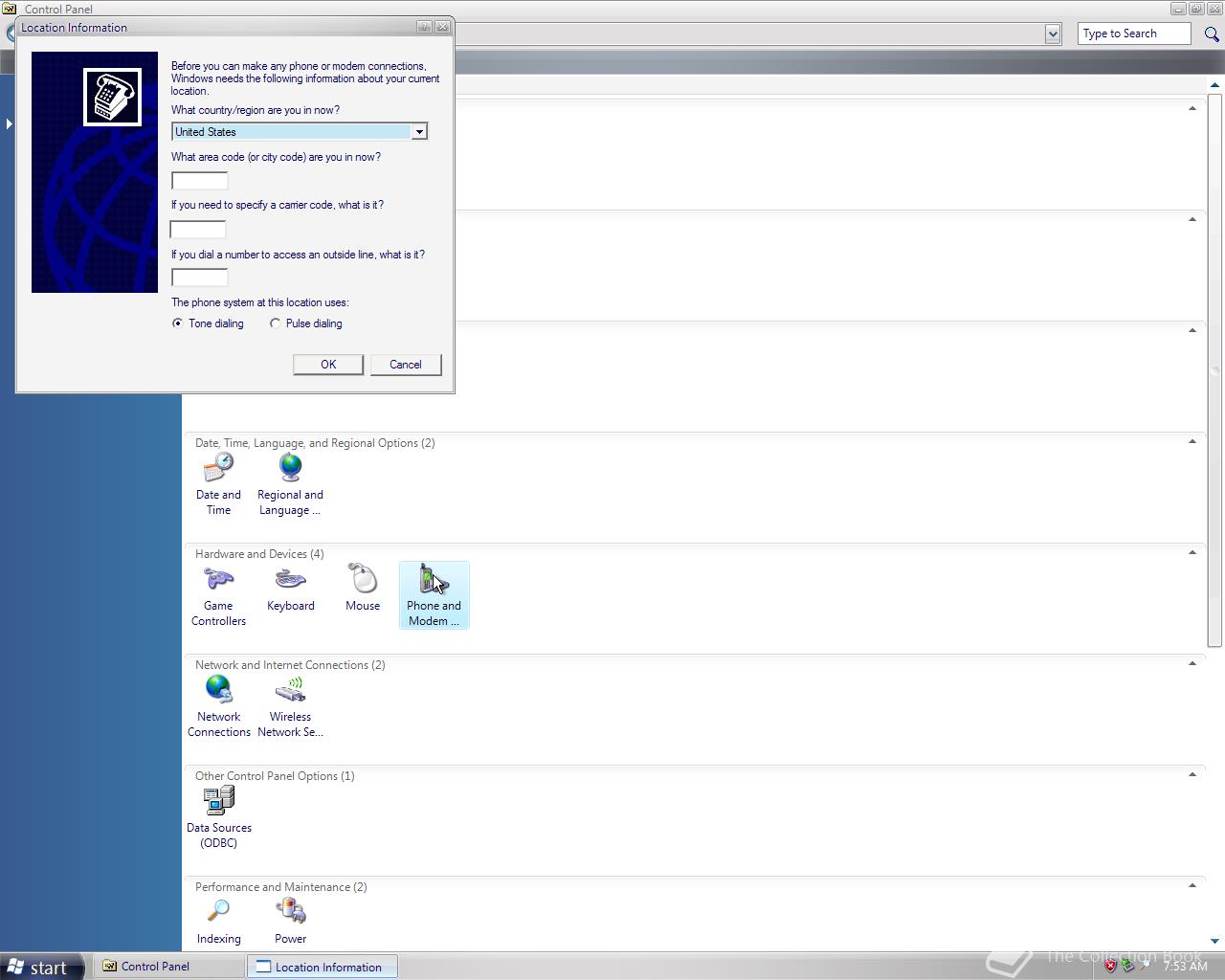Click the Type to Search box
The image size is (1225, 980).
click(1135, 33)
